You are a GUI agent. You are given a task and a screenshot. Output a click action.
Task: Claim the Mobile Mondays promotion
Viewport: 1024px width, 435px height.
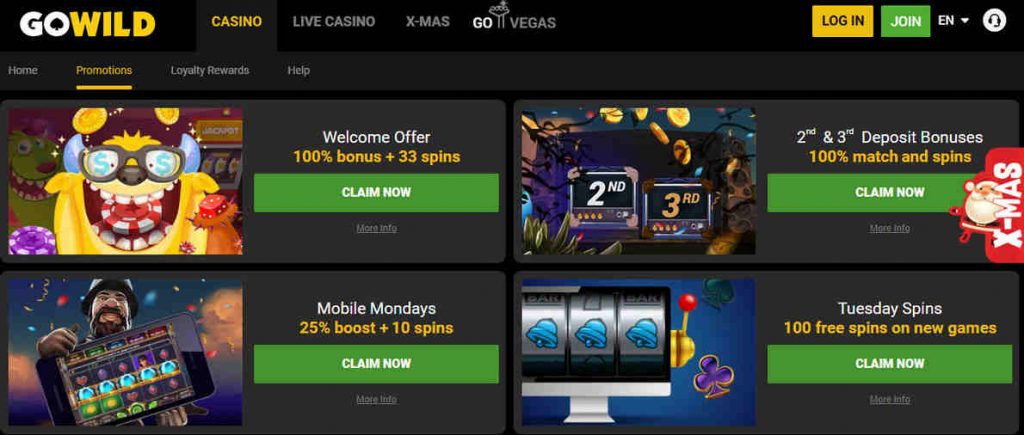(376, 364)
